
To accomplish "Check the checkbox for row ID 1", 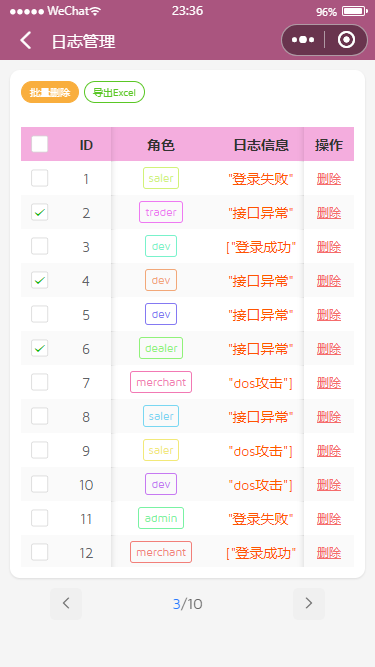I will (x=40, y=178).
